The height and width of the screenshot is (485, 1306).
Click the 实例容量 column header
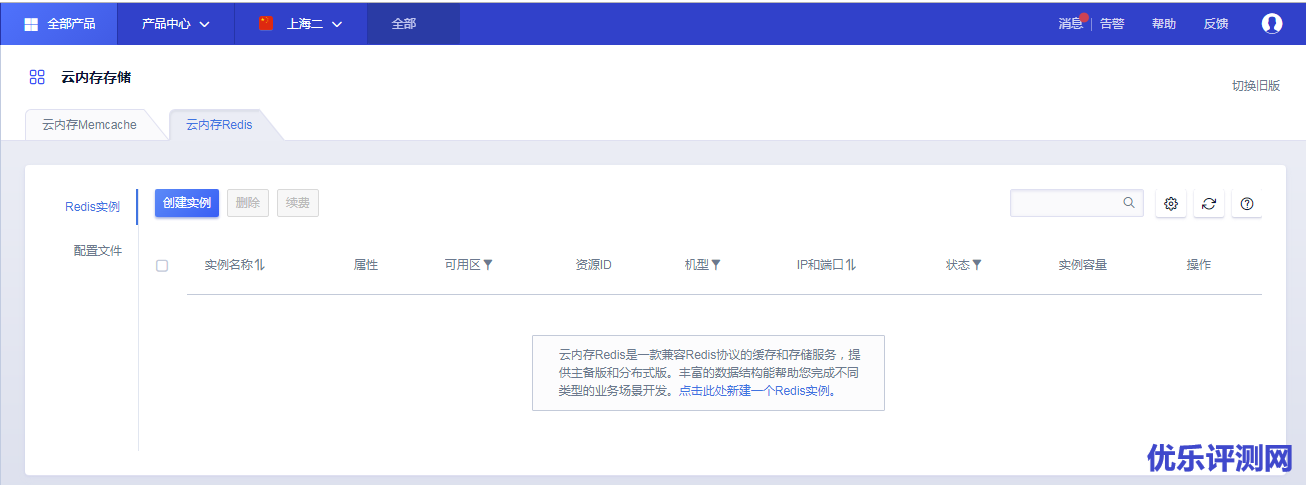pyautogui.click(x=1083, y=265)
